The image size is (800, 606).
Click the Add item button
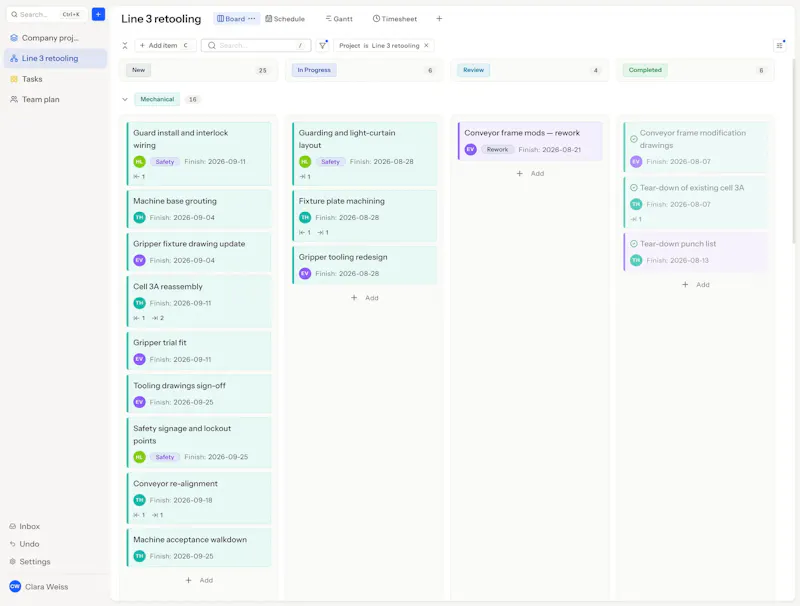pyautogui.click(x=165, y=45)
